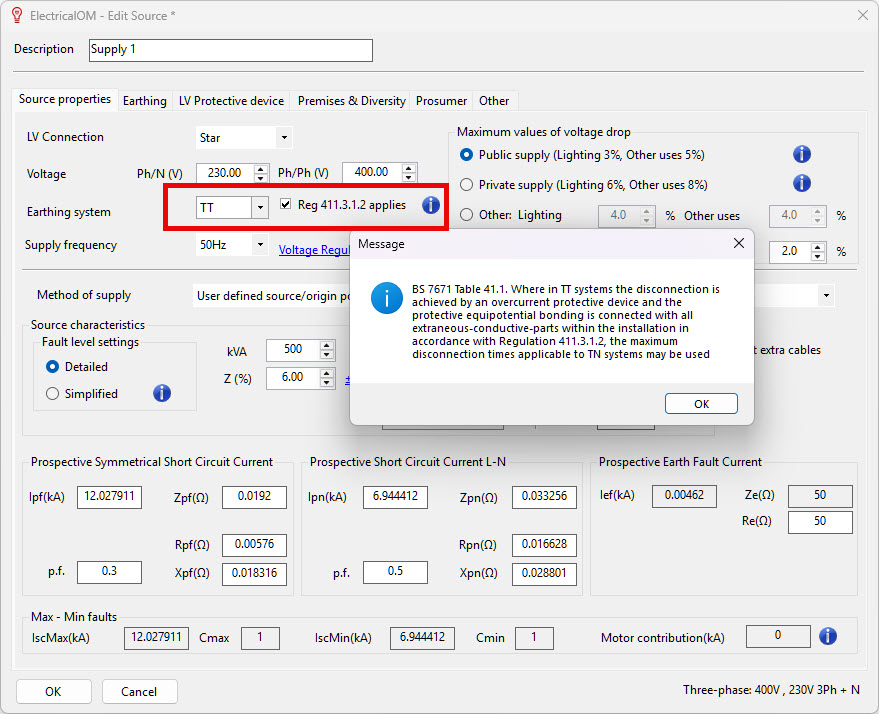This screenshot has width=879, height=714.
Task: Click the Cancel button at bottom
Action: 139,691
